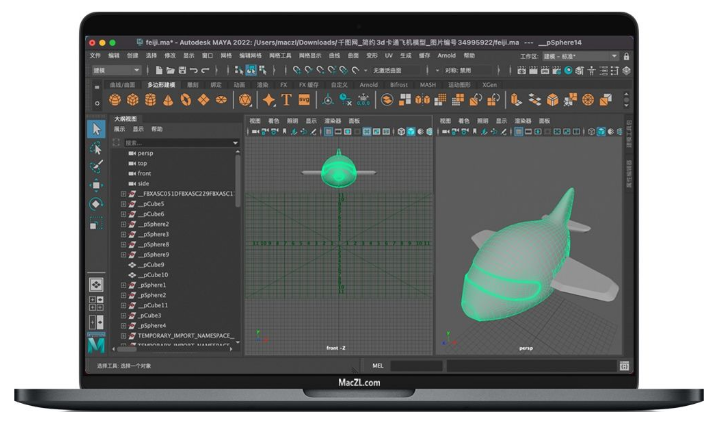The image size is (727, 433).
Task: Create a polygon sphere from the shelf
Action: pos(115,100)
